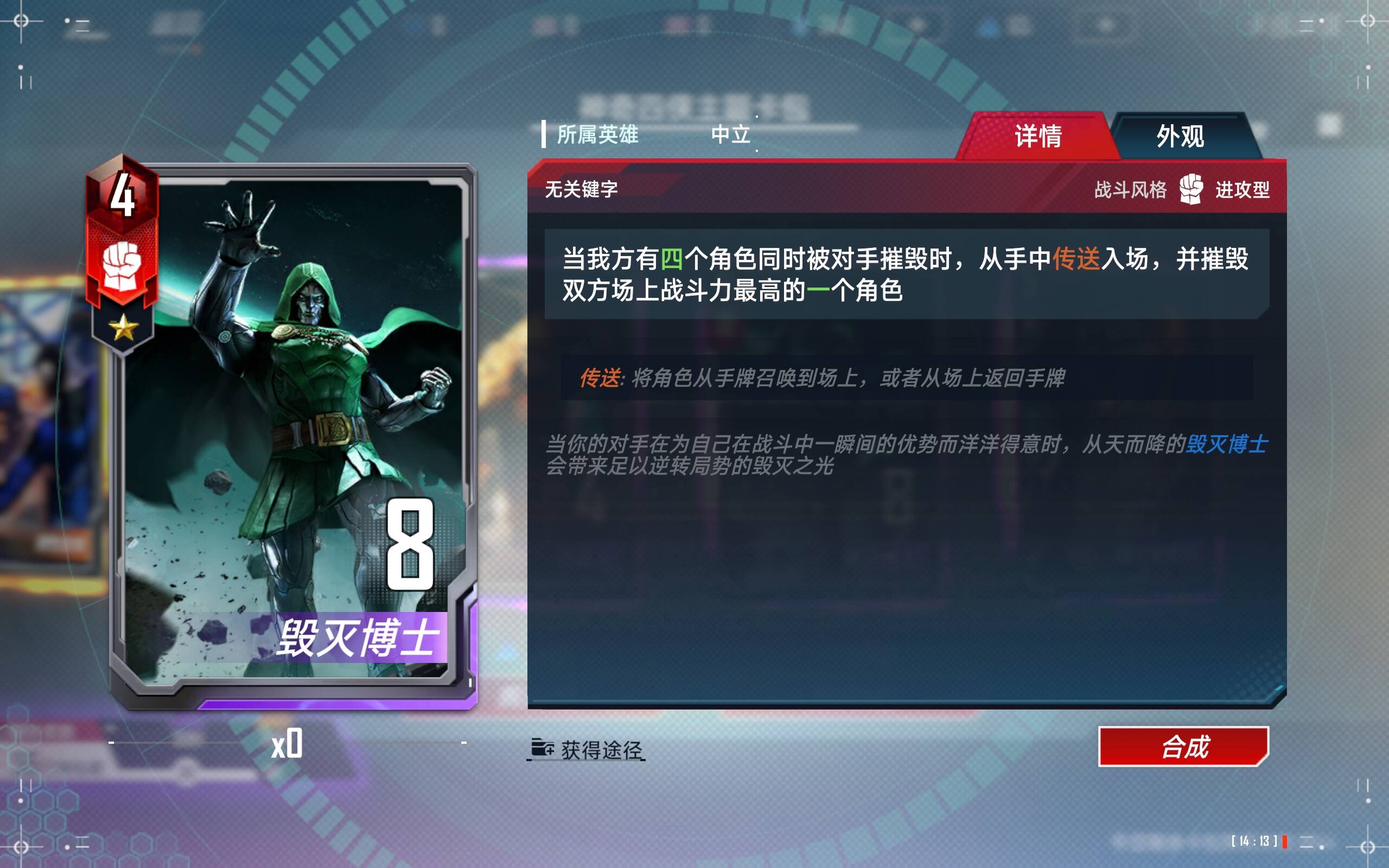Click the 无关键字 keyword label

click(581, 189)
